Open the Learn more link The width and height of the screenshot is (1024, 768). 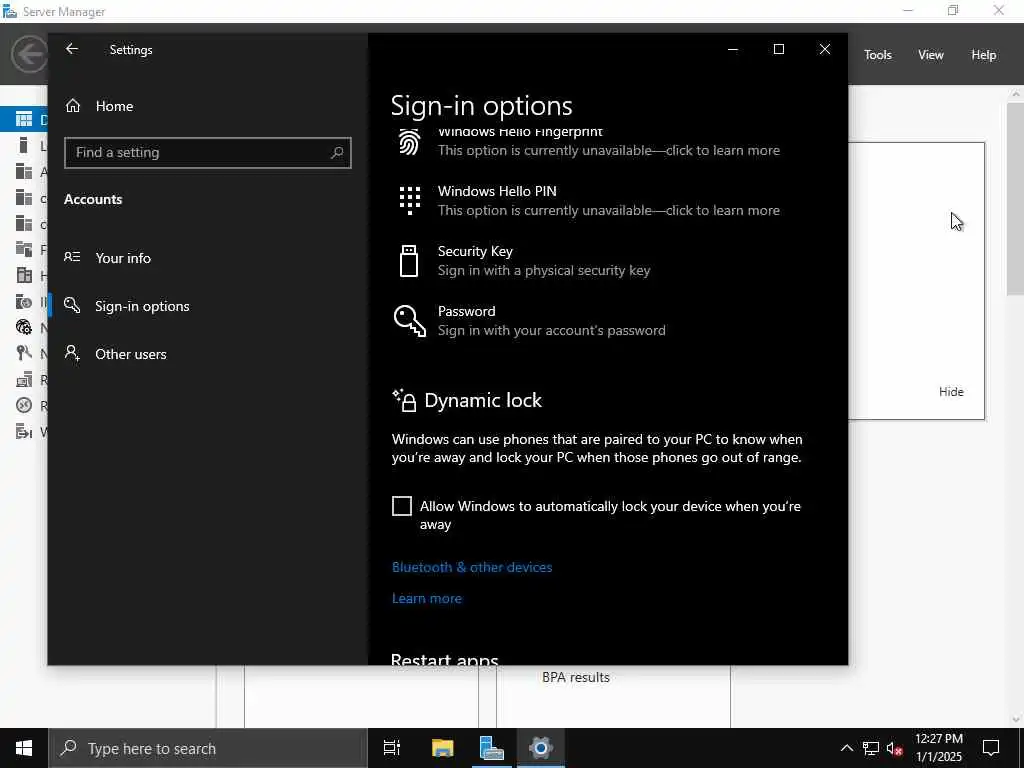[426, 598]
